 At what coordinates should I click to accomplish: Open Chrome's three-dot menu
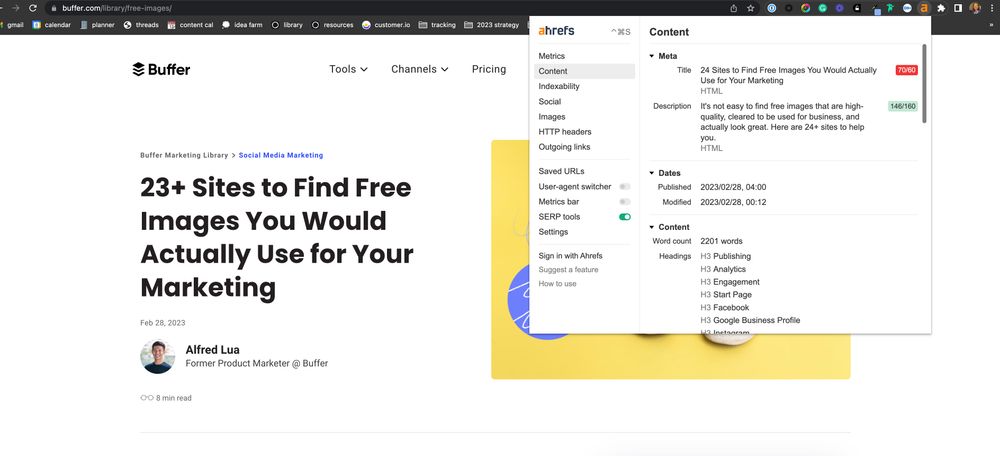992,8
